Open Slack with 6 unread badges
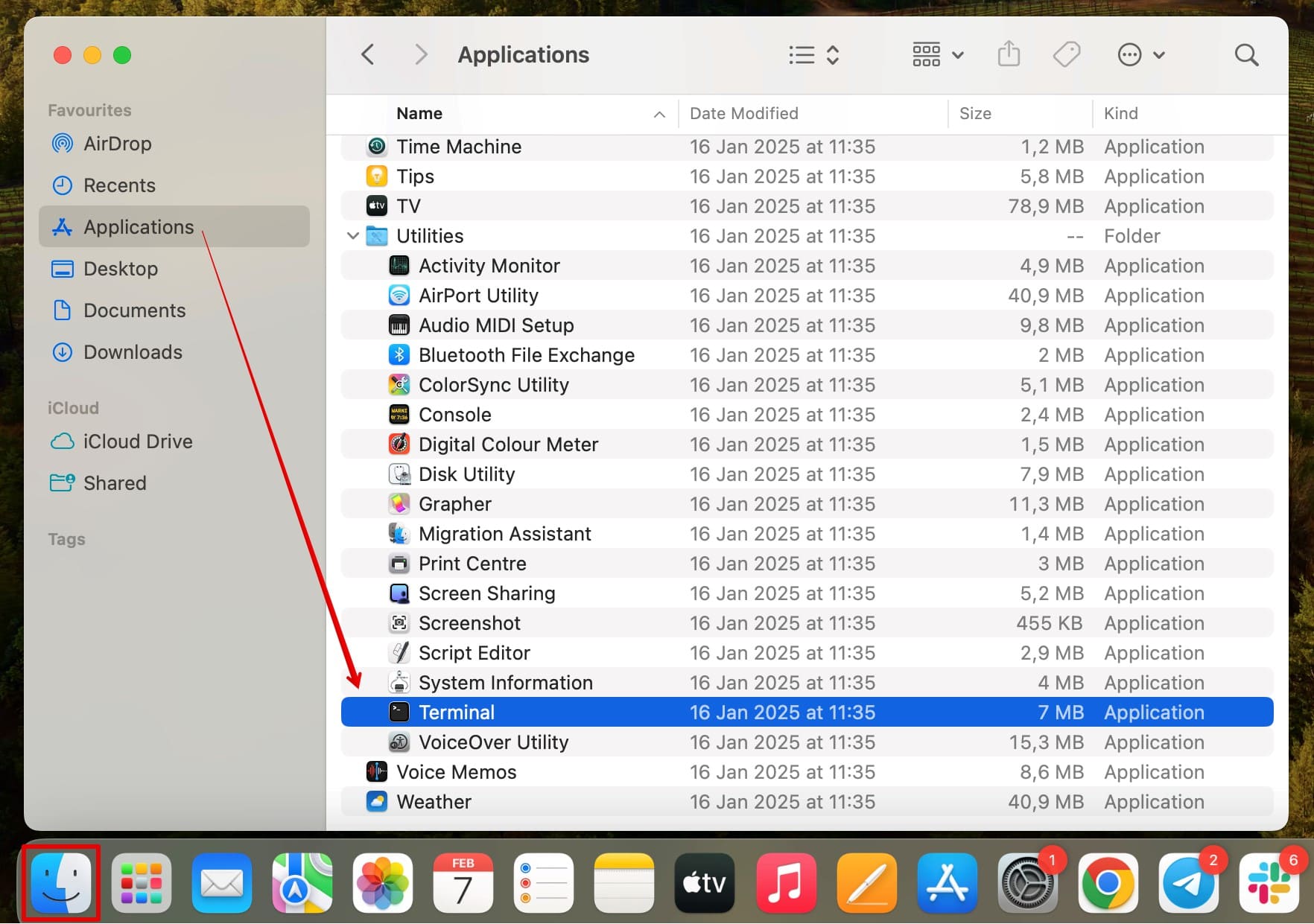 point(1270,883)
